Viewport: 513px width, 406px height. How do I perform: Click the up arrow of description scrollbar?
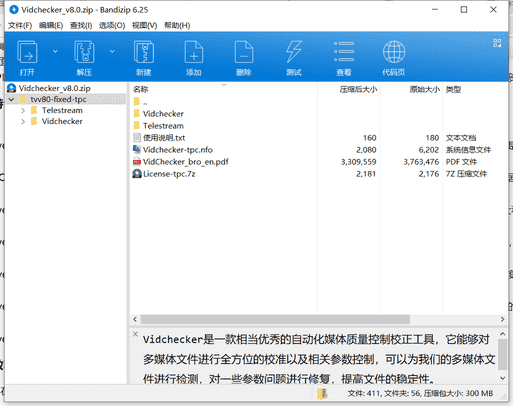(503, 334)
